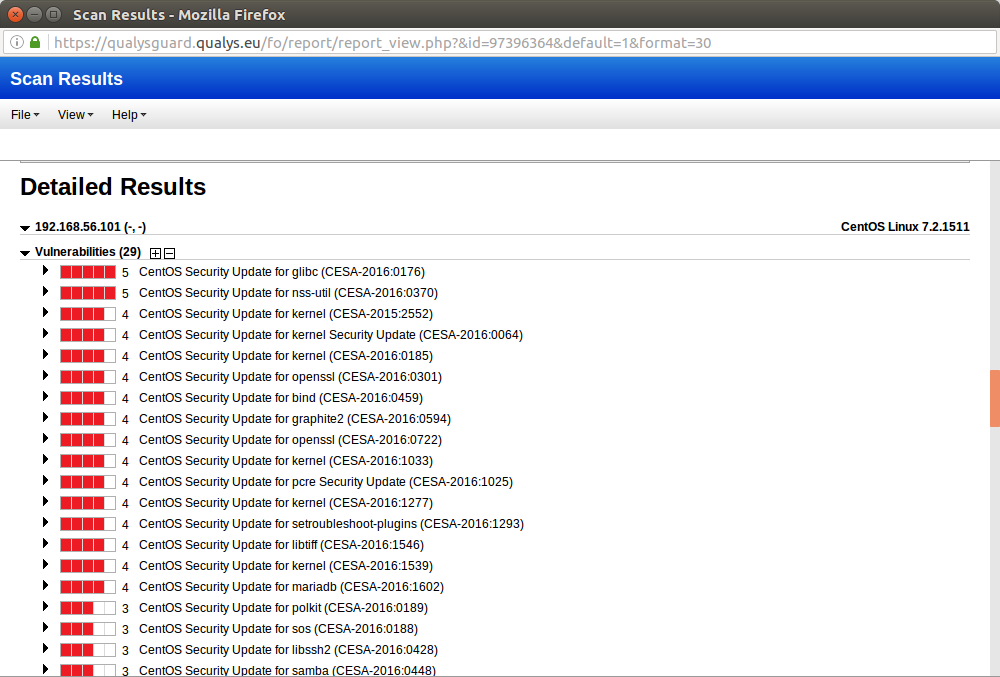The image size is (1000, 677).
Task: Click the Scan Results page title
Action: point(66,78)
